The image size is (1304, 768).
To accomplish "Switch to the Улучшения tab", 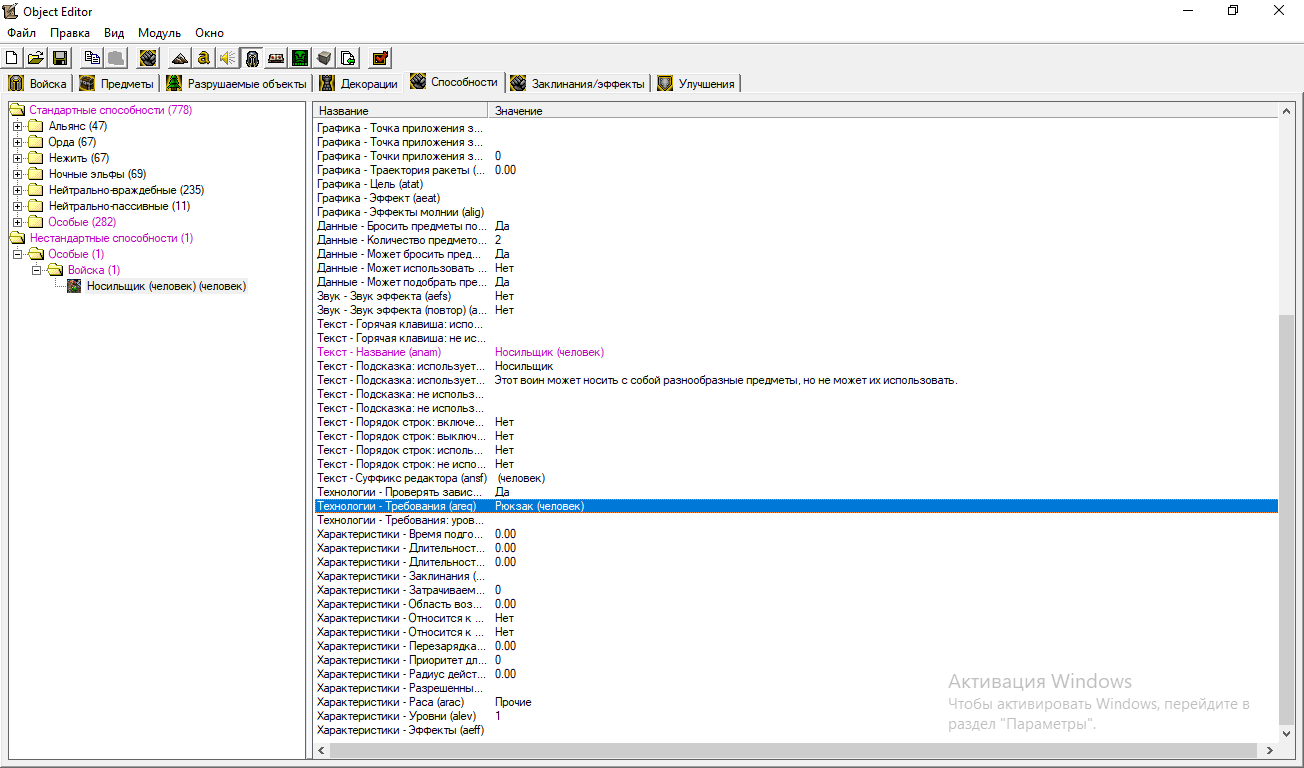I will [x=697, y=84].
